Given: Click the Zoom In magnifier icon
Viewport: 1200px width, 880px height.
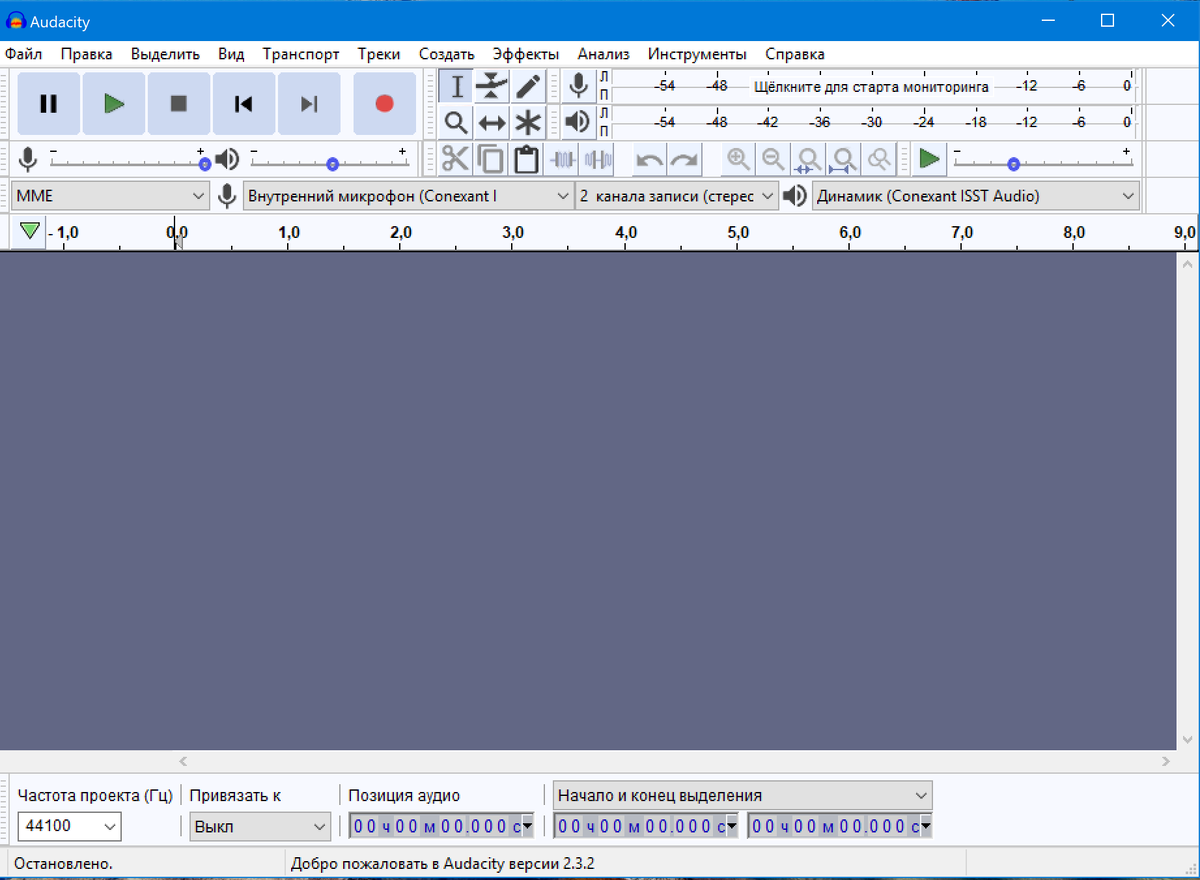Looking at the screenshot, I should click(x=739, y=159).
